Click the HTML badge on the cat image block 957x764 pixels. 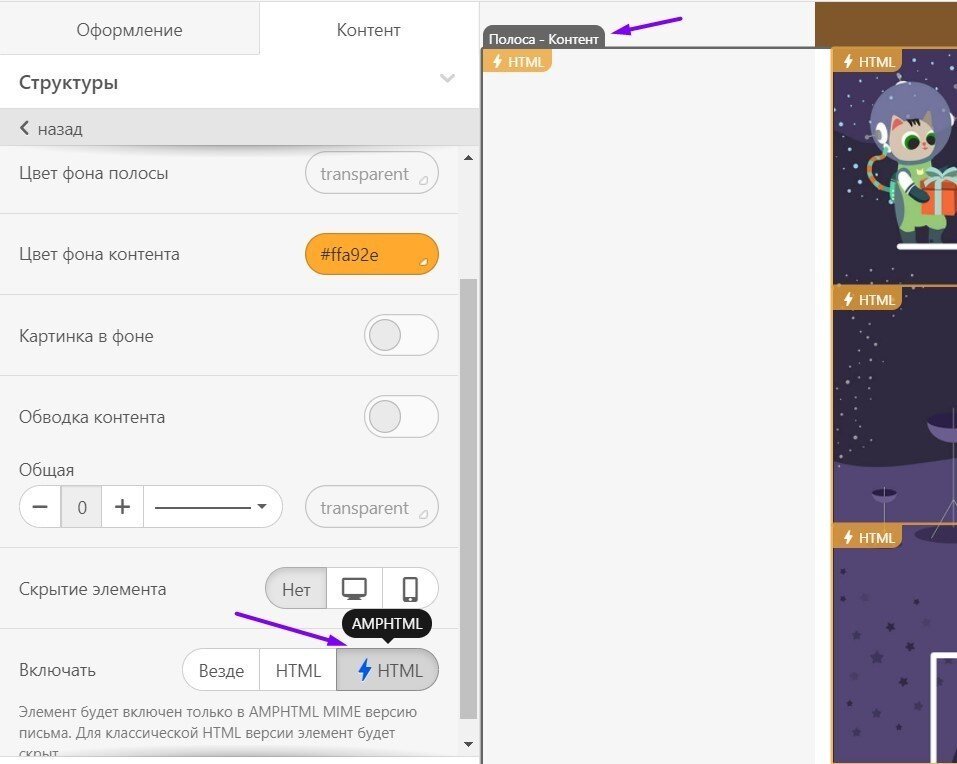pyautogui.click(x=867, y=61)
